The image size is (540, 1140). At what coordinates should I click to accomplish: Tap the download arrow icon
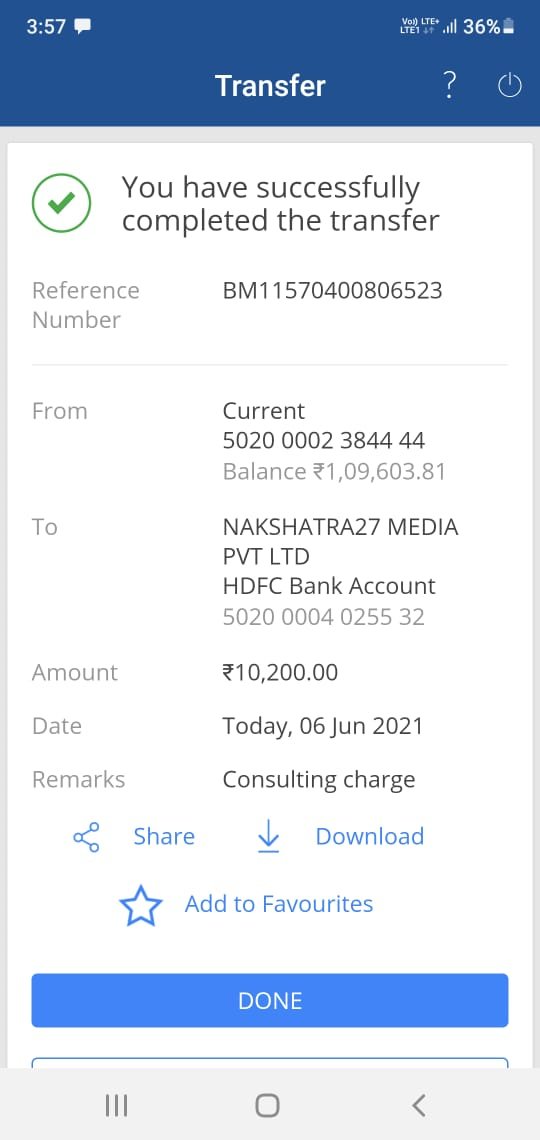tap(268, 837)
